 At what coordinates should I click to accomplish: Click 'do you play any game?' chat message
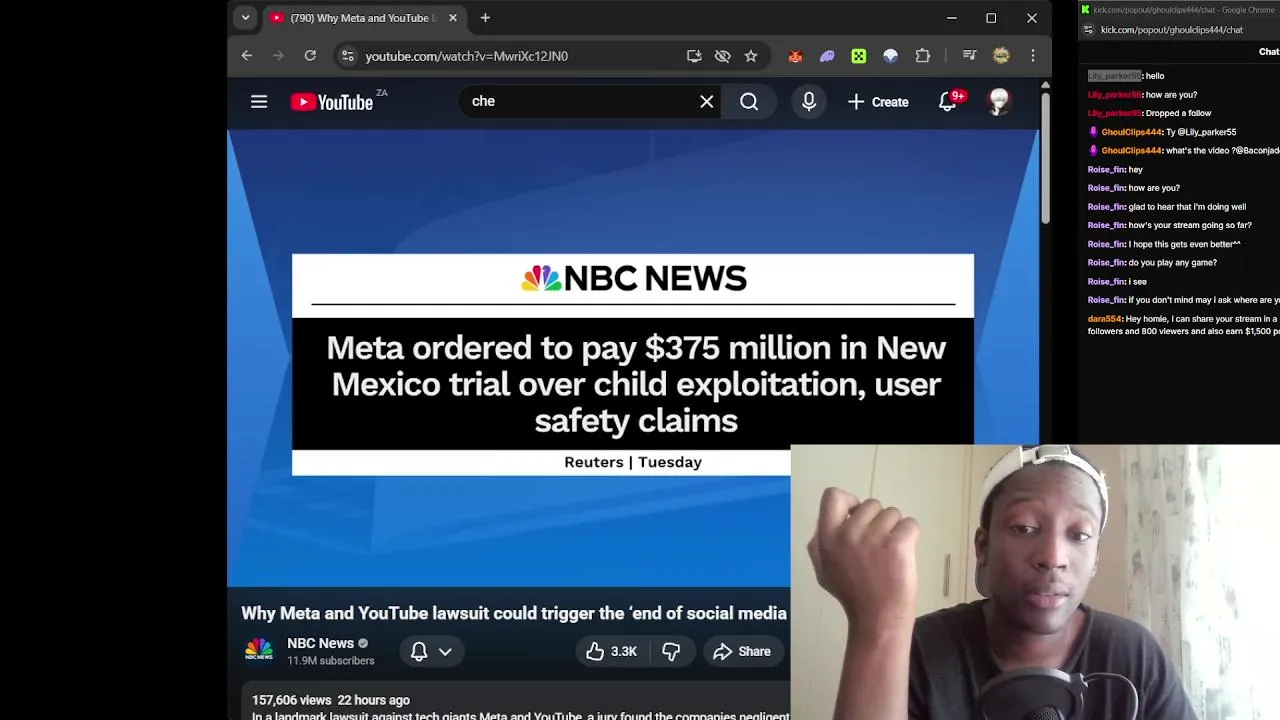pyautogui.click(x=1173, y=263)
